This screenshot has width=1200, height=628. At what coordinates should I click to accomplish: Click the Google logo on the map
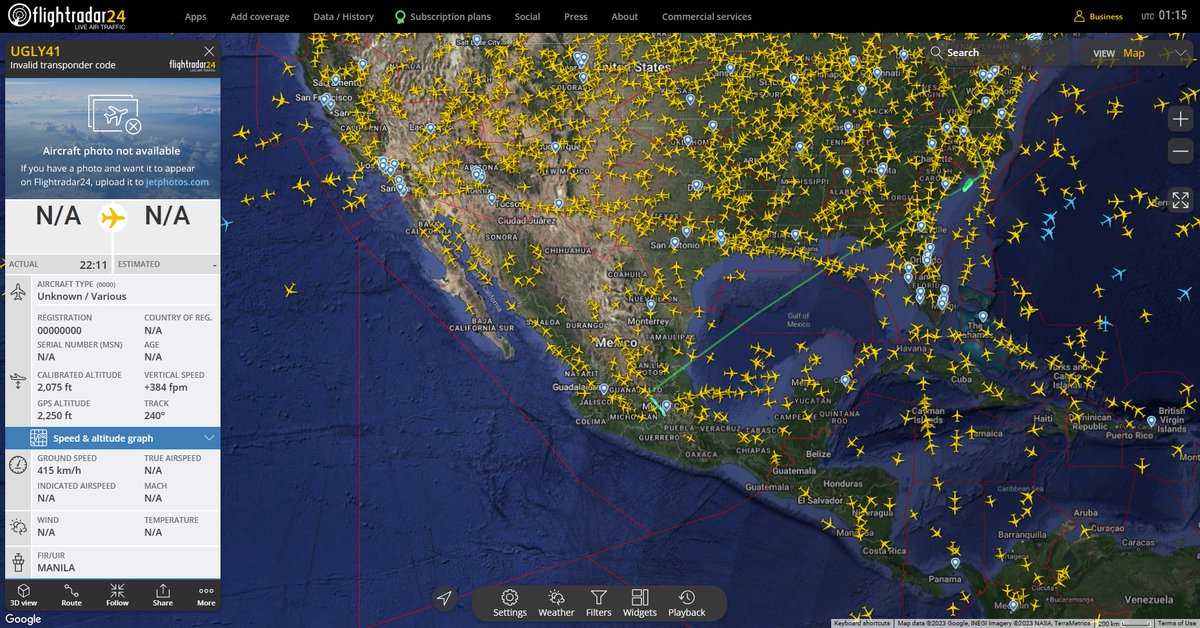click(x=21, y=619)
